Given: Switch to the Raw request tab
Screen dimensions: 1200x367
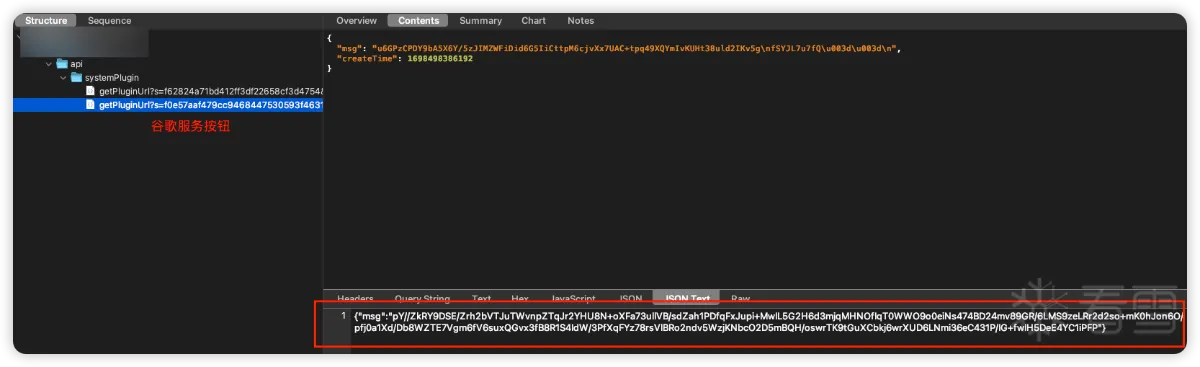Looking at the screenshot, I should coord(740,298).
